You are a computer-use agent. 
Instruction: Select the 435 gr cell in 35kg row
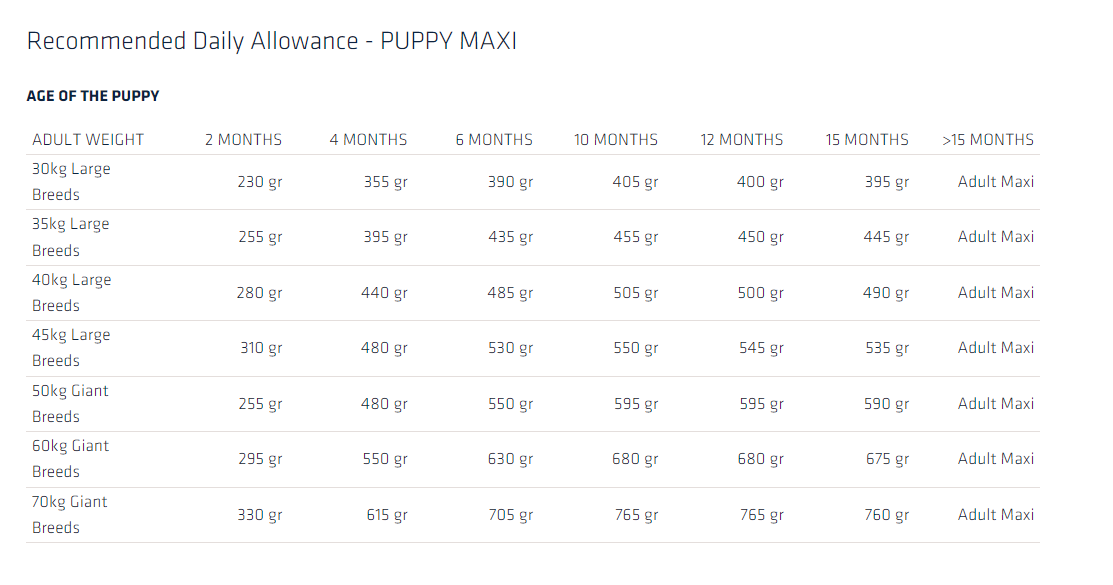pyautogui.click(x=510, y=238)
